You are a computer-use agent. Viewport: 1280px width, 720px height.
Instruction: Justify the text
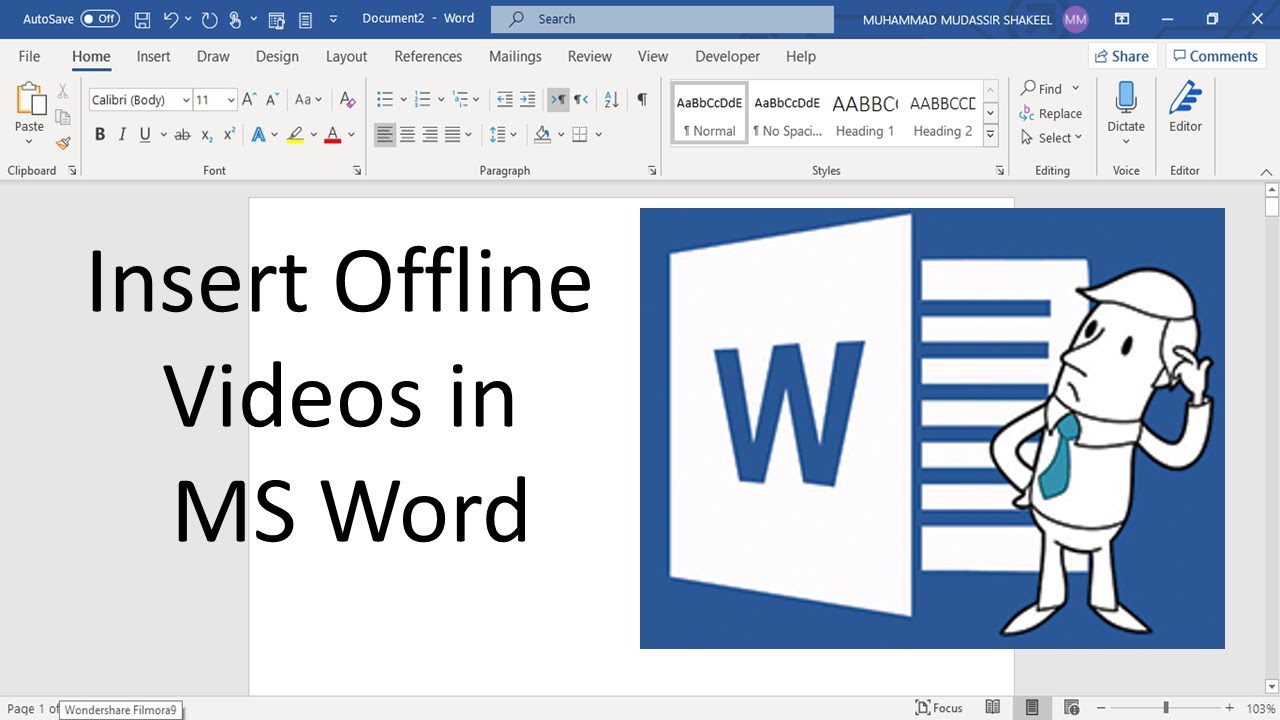pos(453,135)
